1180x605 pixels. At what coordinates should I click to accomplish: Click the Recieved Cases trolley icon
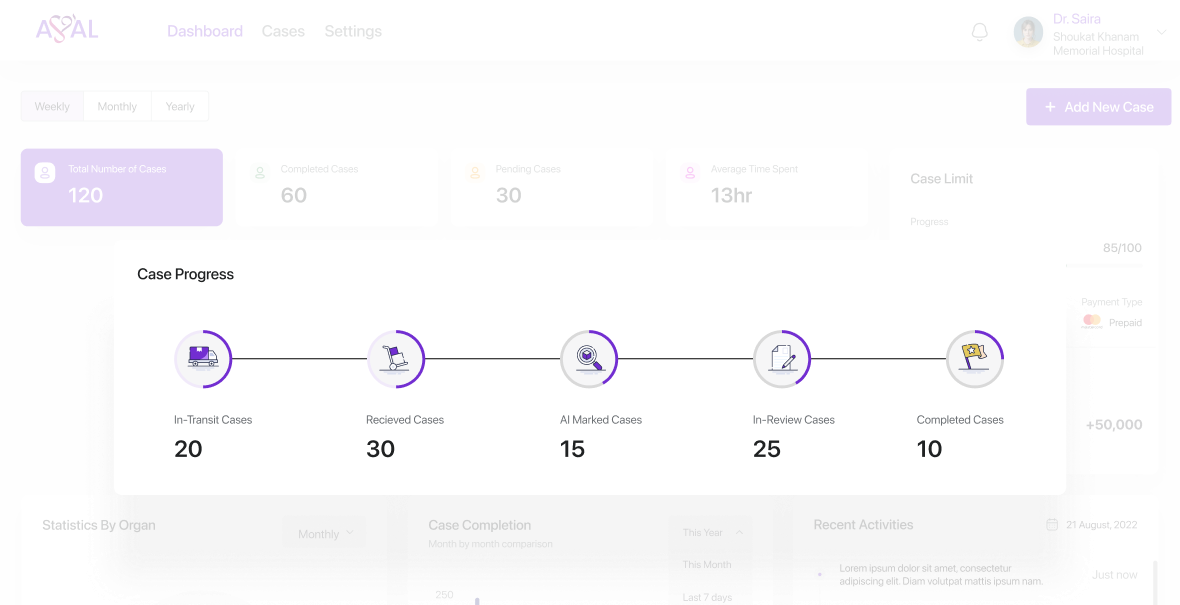coord(396,359)
